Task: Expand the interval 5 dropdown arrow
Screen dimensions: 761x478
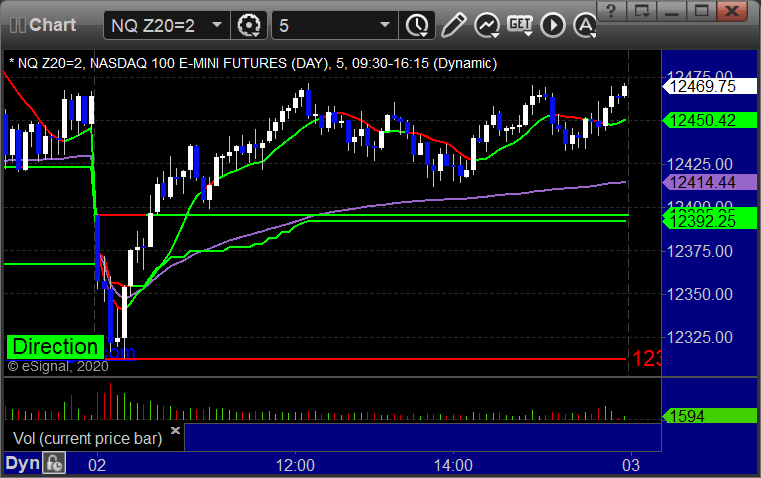Action: click(x=384, y=25)
